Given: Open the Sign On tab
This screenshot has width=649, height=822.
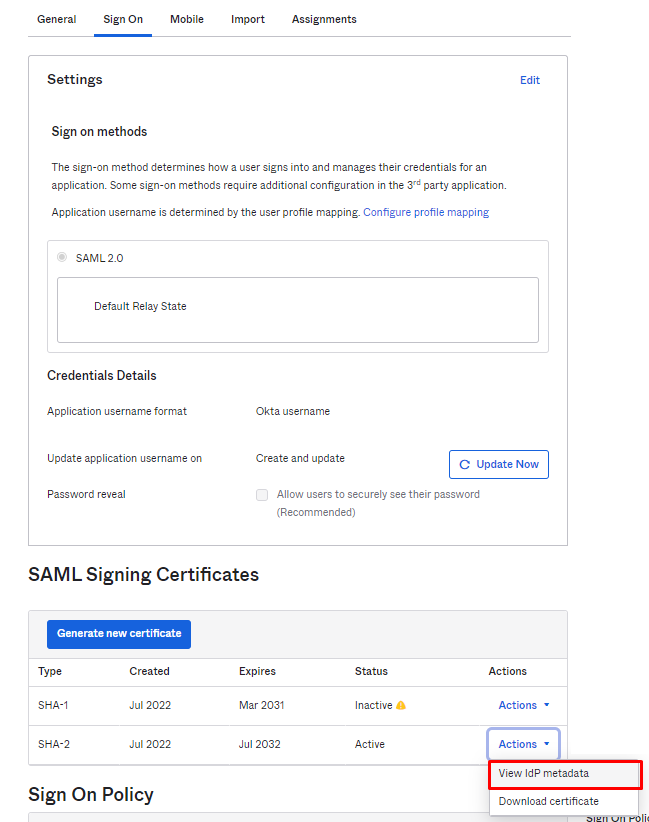Looking at the screenshot, I should point(123,19).
